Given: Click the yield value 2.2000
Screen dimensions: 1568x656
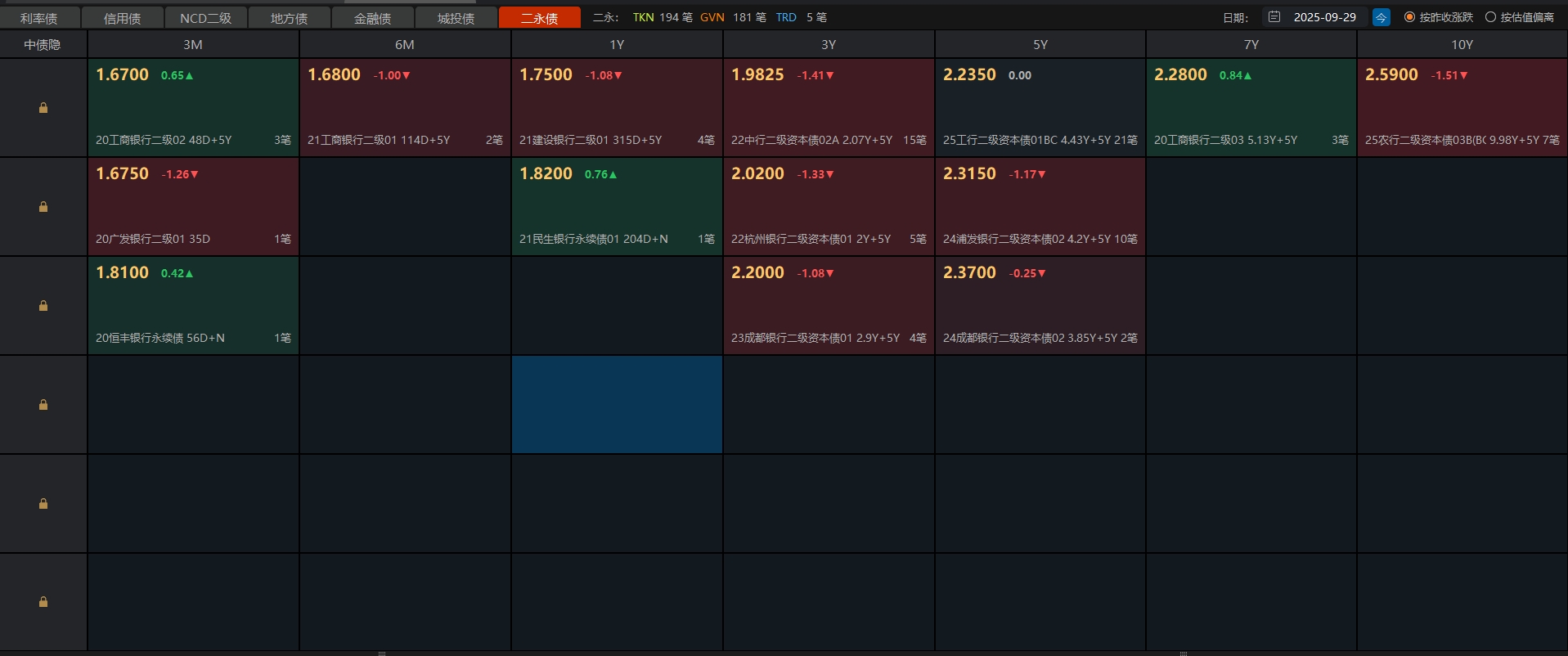Looking at the screenshot, I should (x=757, y=272).
